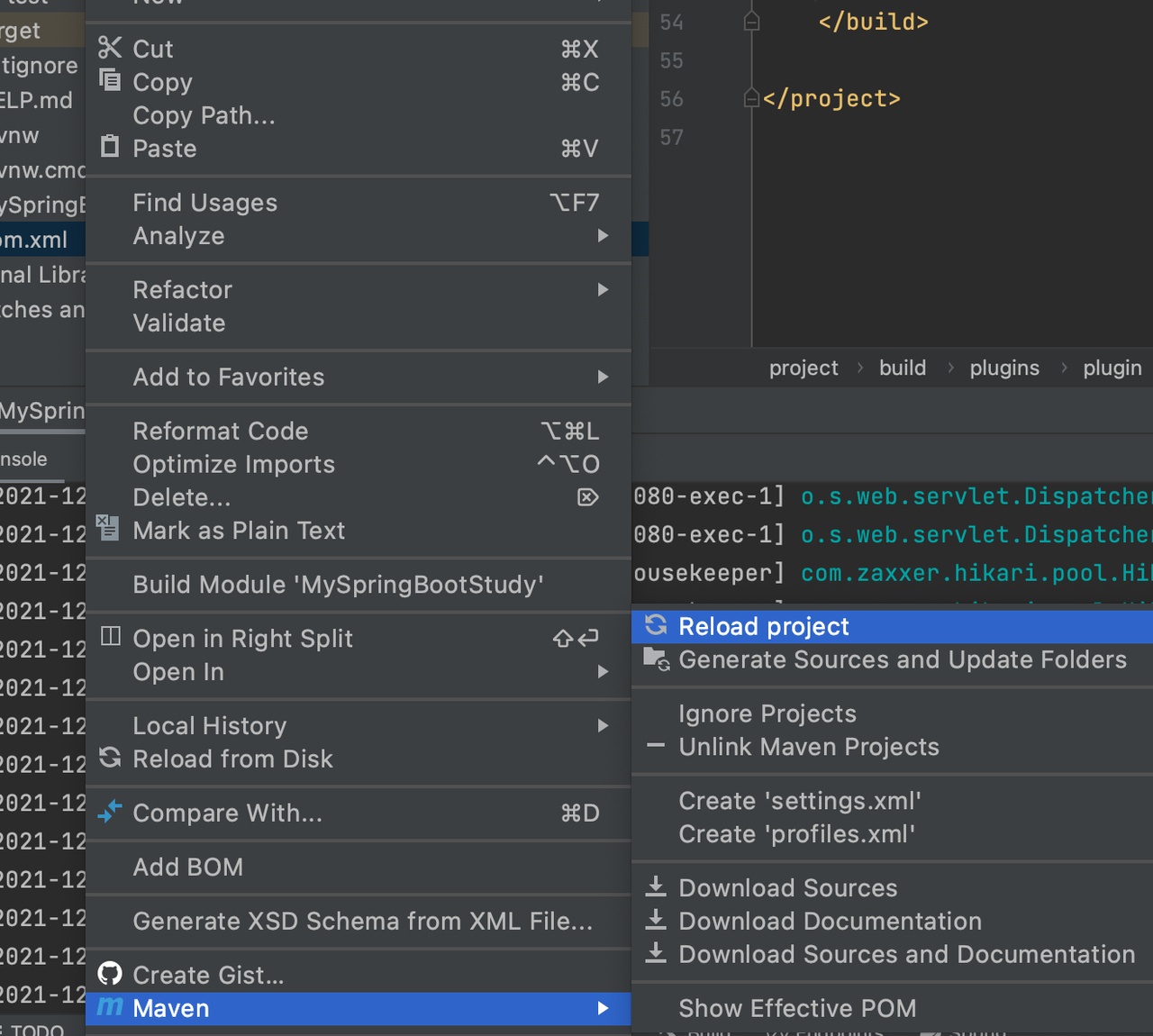Click the Cut scissors icon

tap(110, 47)
